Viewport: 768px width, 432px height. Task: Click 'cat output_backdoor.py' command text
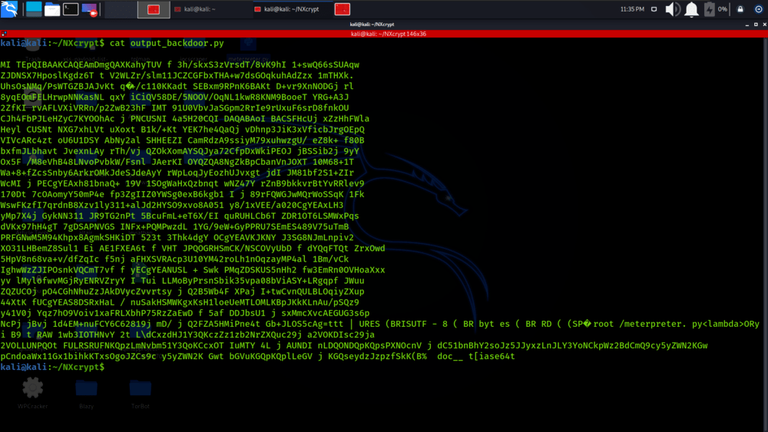coord(167,43)
